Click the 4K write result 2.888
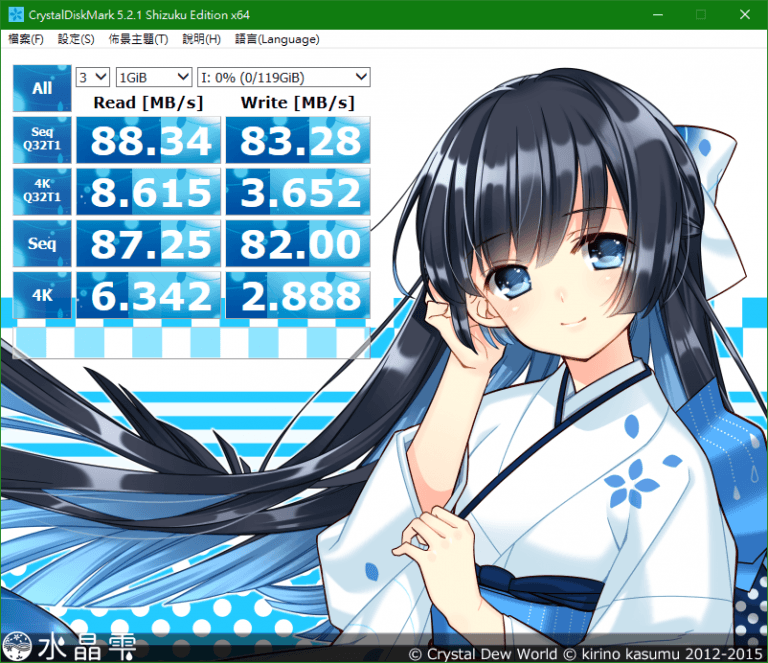This screenshot has height=663, width=768. point(298,295)
